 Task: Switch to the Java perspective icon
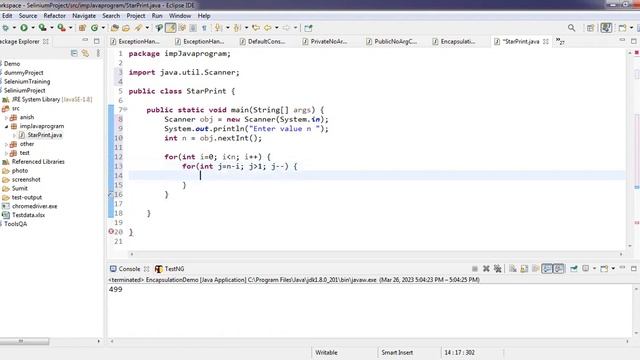[x=606, y=28]
